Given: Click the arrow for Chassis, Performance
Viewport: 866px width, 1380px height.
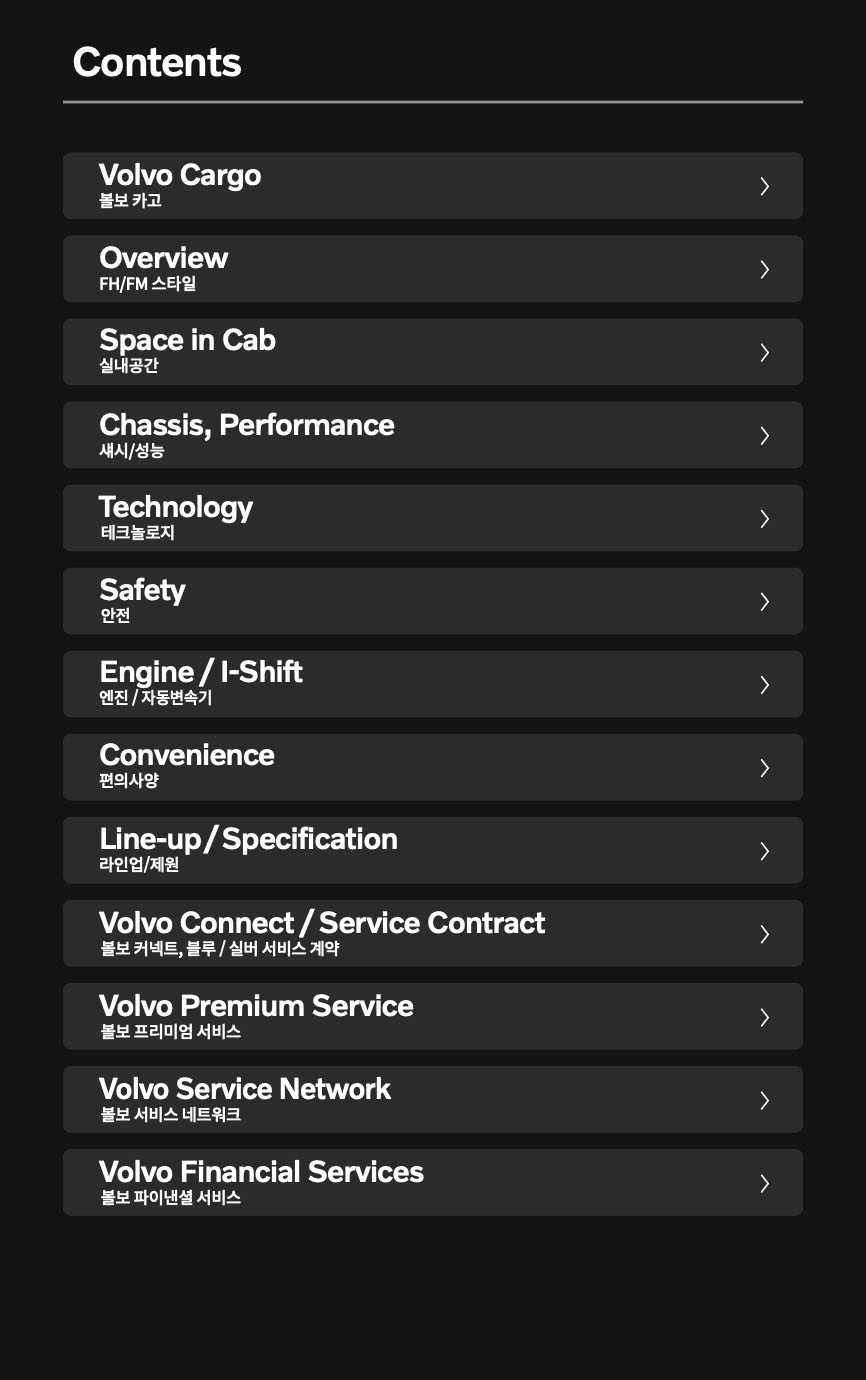Looking at the screenshot, I should click(764, 435).
